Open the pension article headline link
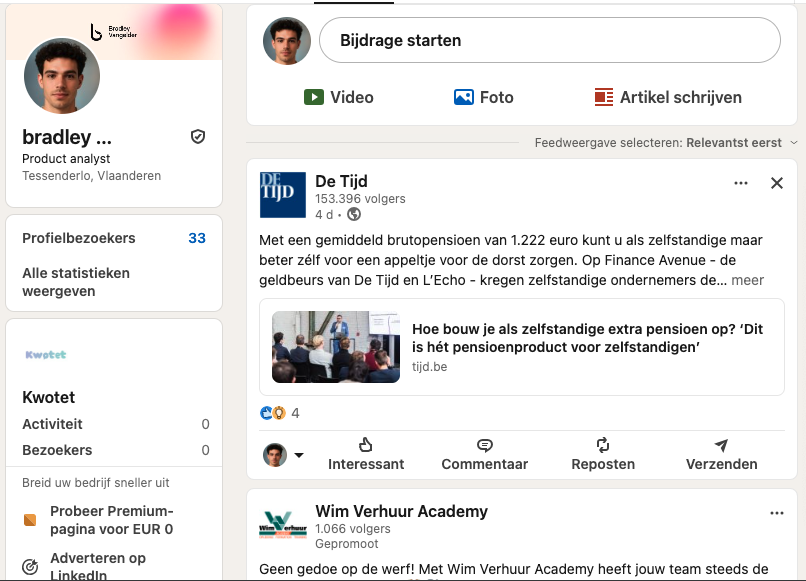The height and width of the screenshot is (581, 806). pyautogui.click(x=588, y=338)
